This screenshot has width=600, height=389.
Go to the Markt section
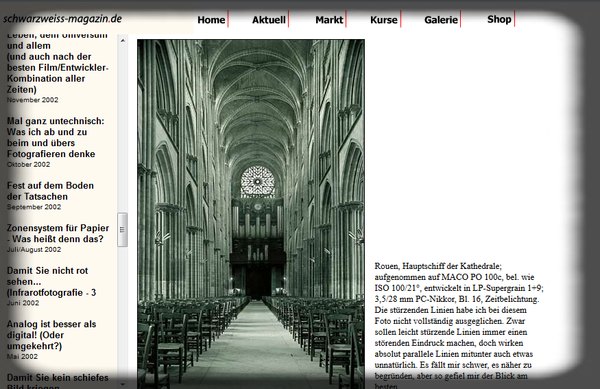[x=329, y=20]
